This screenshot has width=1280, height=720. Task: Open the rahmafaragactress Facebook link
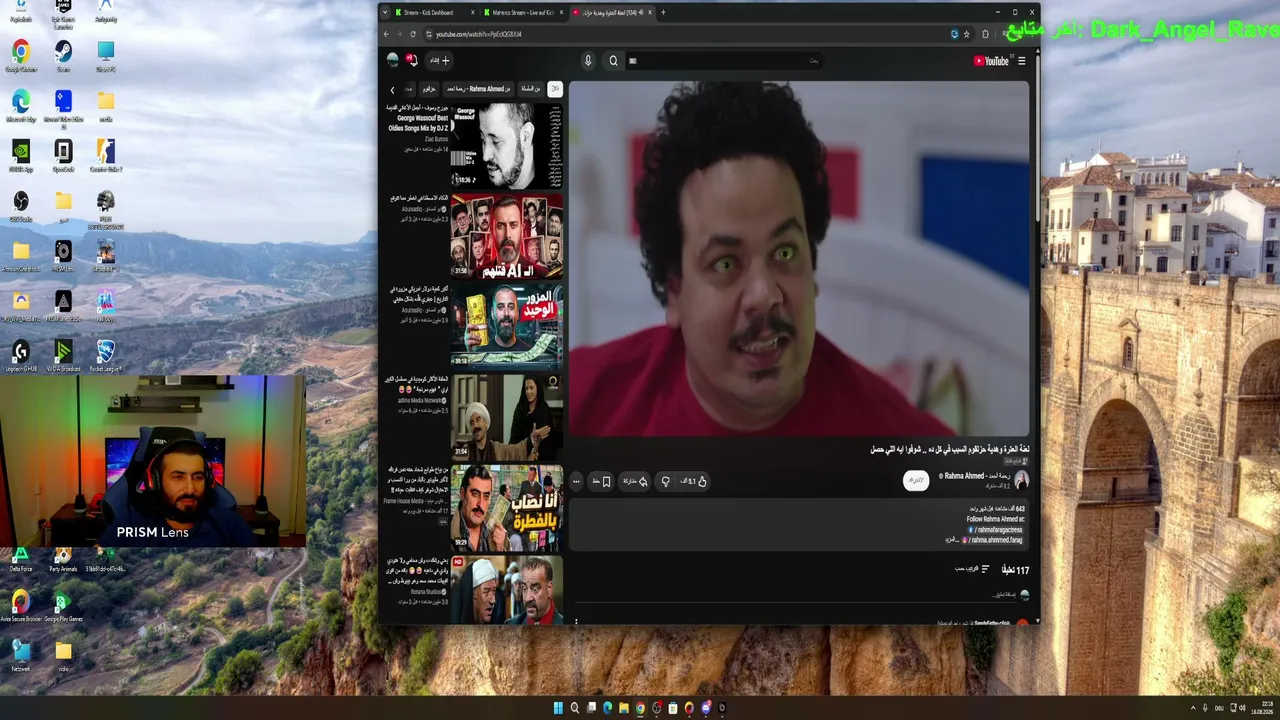pyautogui.click(x=995, y=530)
